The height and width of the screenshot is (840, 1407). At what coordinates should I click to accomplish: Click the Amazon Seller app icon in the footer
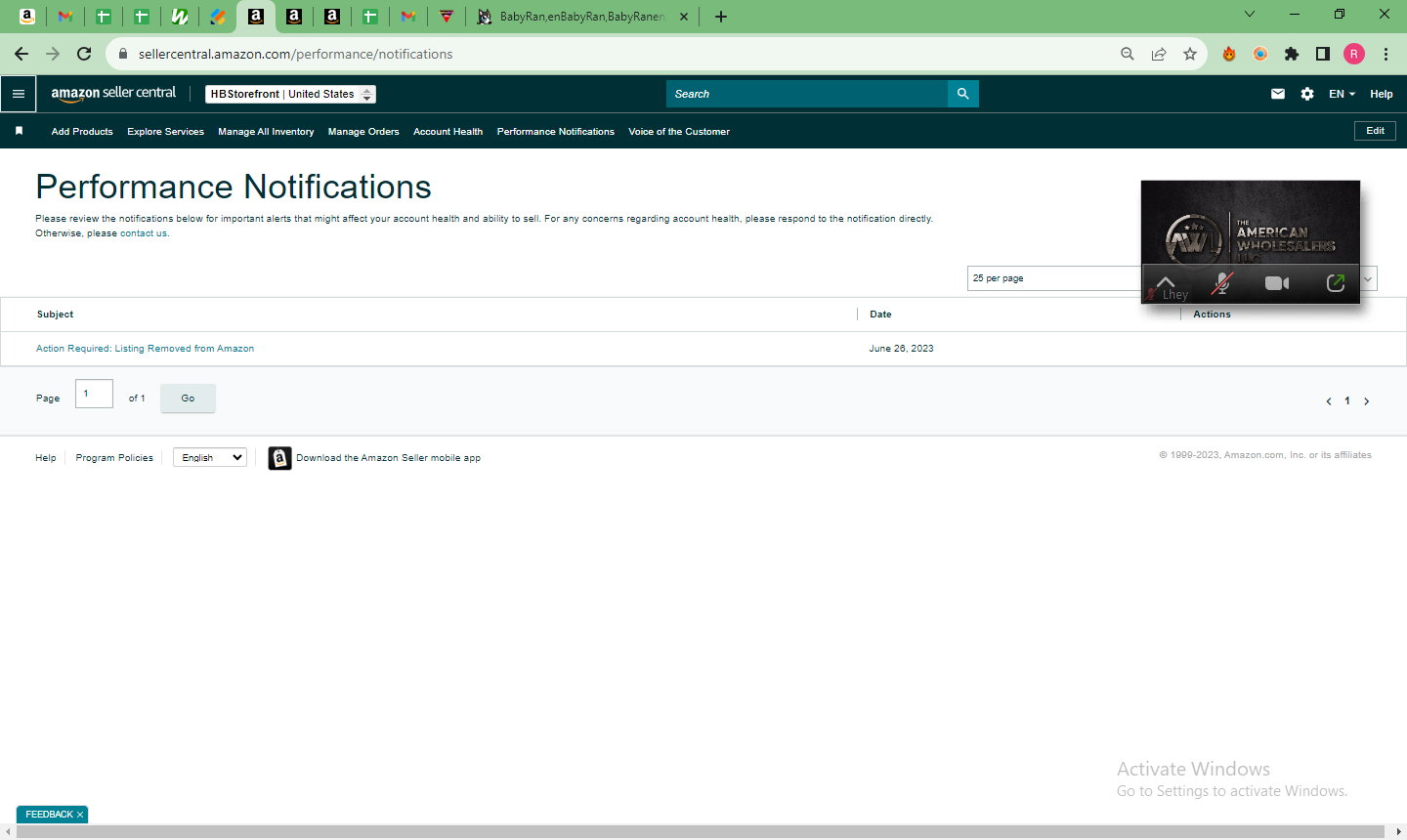(x=279, y=458)
